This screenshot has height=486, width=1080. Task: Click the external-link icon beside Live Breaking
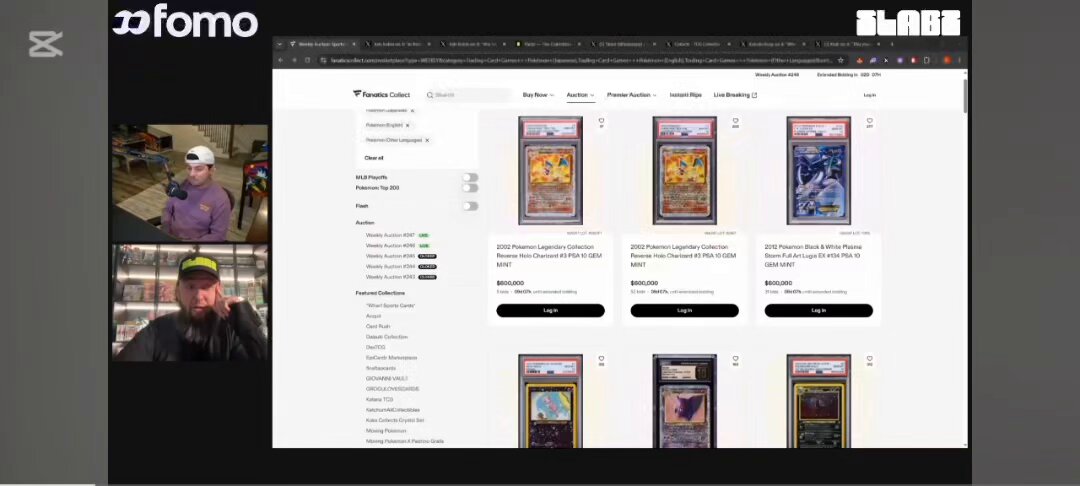point(754,95)
